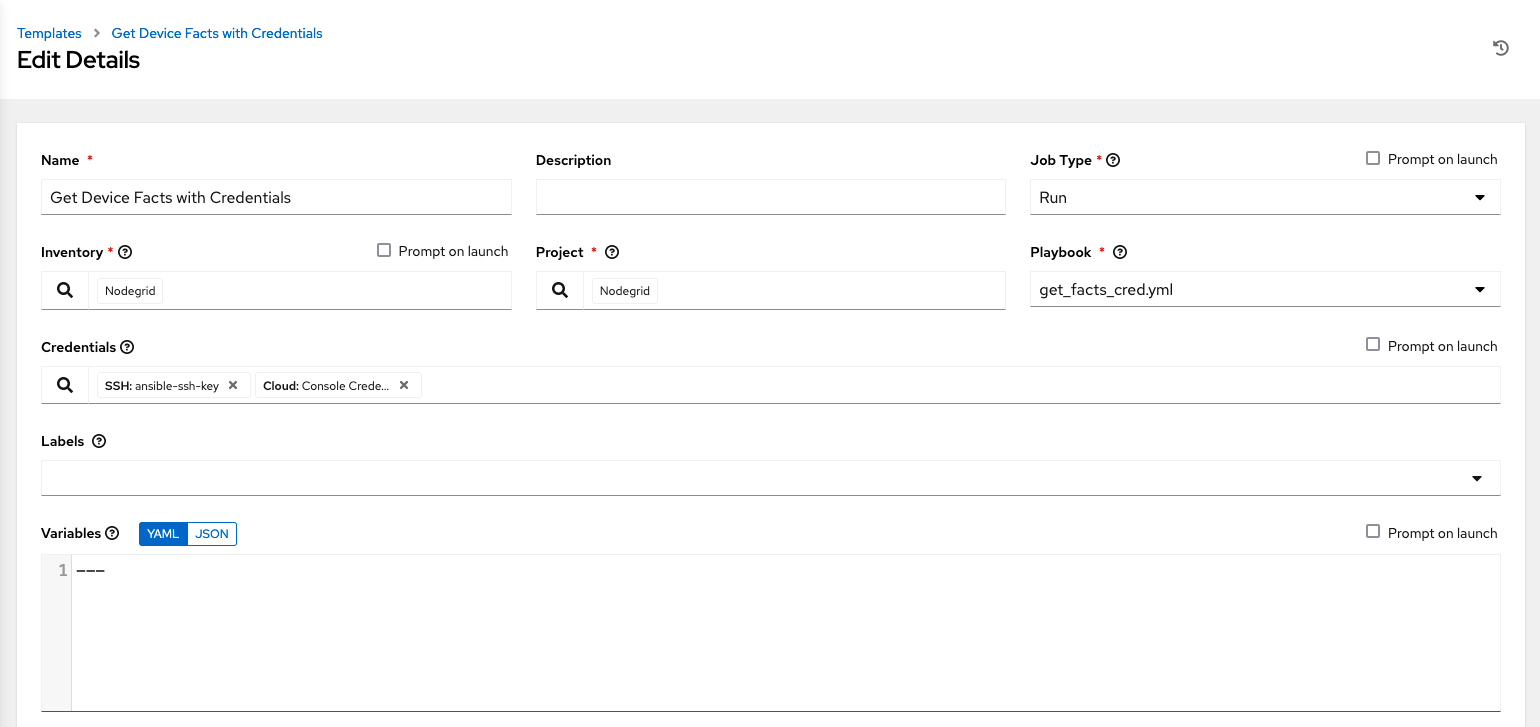This screenshot has width=1540, height=727.
Task: Open the Job Type Run dropdown
Action: point(1265,197)
